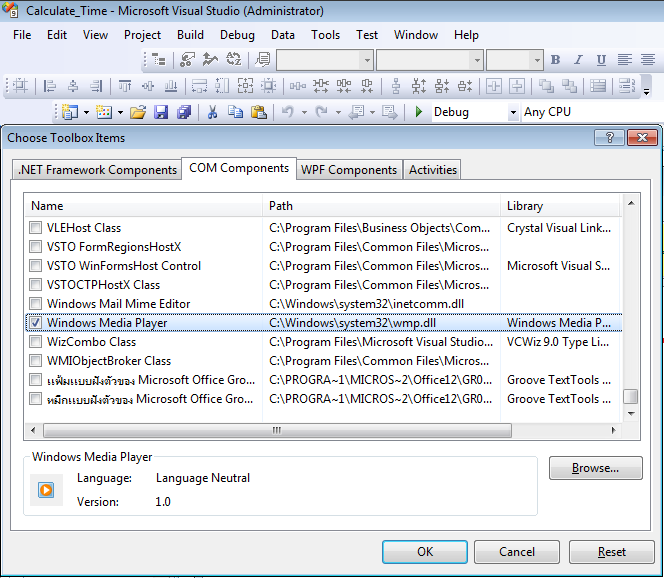Click the Align Middles icon
Viewport: 664px width, 578px height.
pos(148,86)
